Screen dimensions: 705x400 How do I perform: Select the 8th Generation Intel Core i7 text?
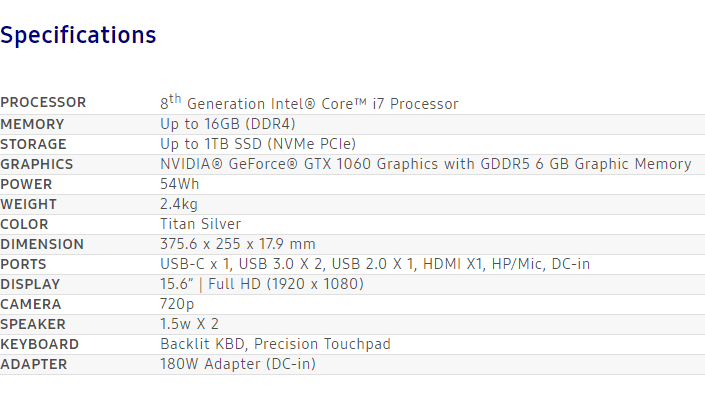309,103
